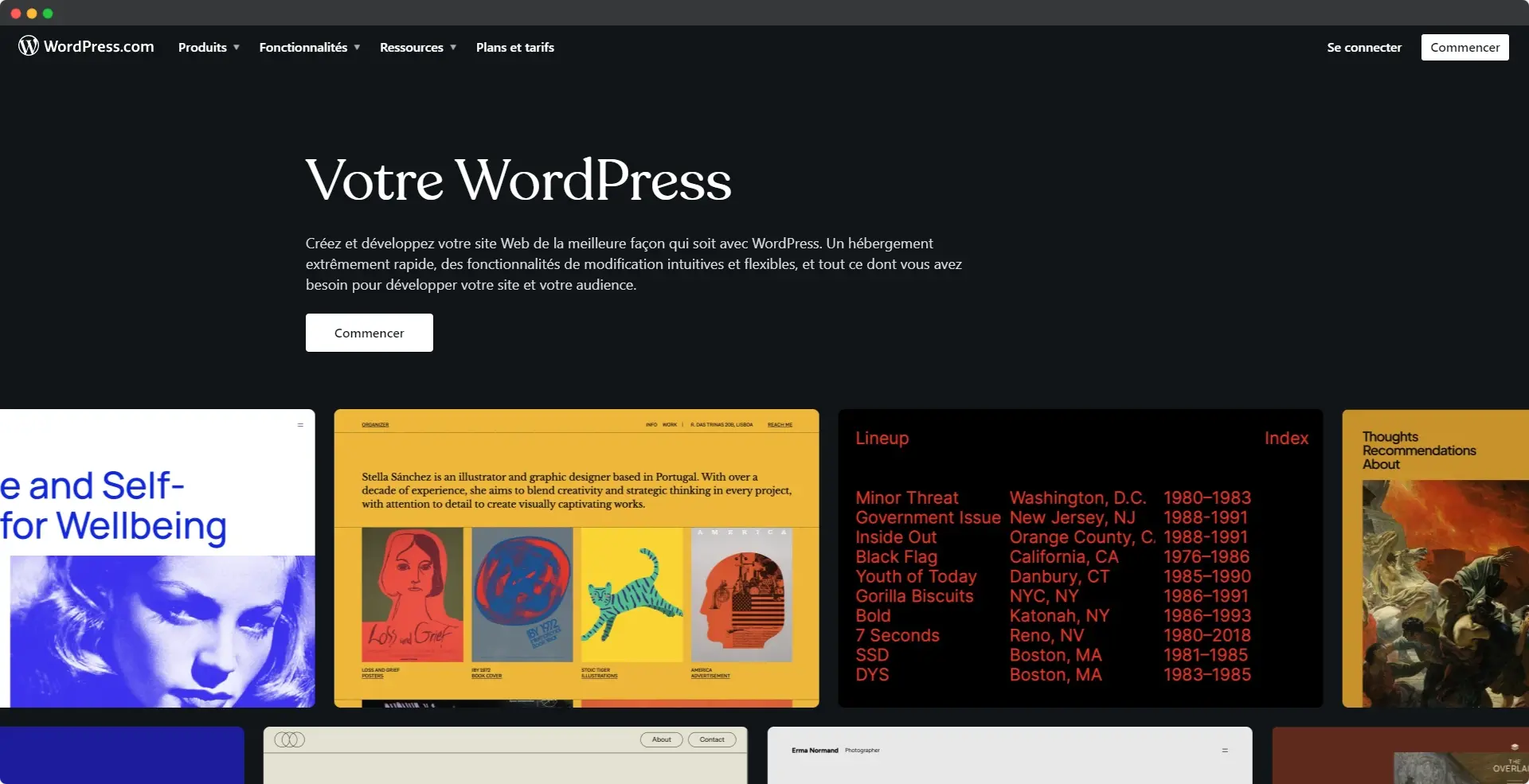Click the interlocking circles logo icon

[289, 739]
